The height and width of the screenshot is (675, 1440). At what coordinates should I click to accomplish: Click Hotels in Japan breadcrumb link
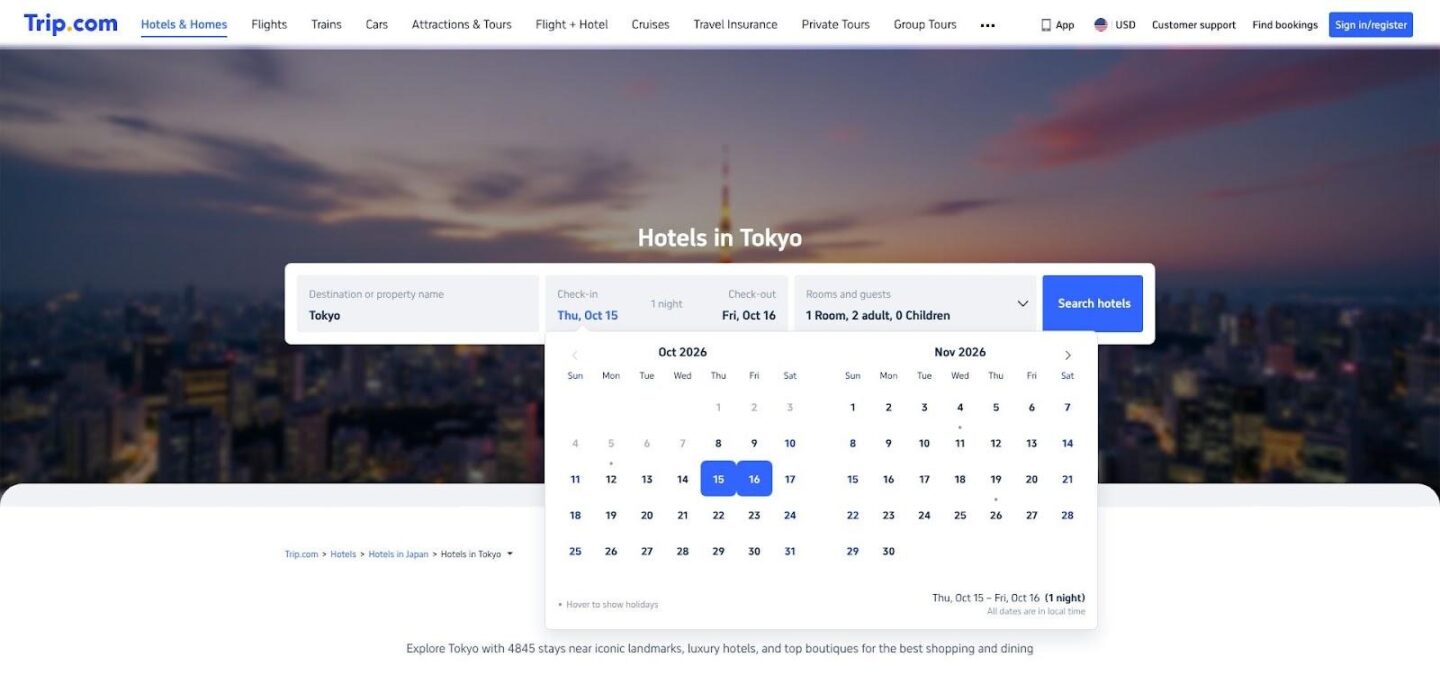coord(398,554)
